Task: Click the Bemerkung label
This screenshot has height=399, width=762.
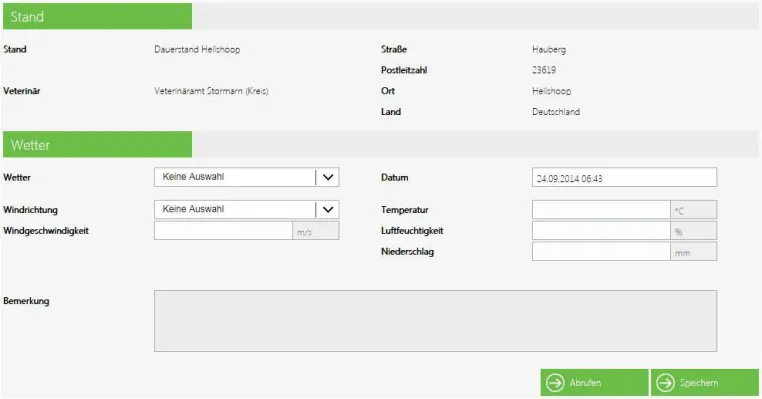Action: click(26, 301)
